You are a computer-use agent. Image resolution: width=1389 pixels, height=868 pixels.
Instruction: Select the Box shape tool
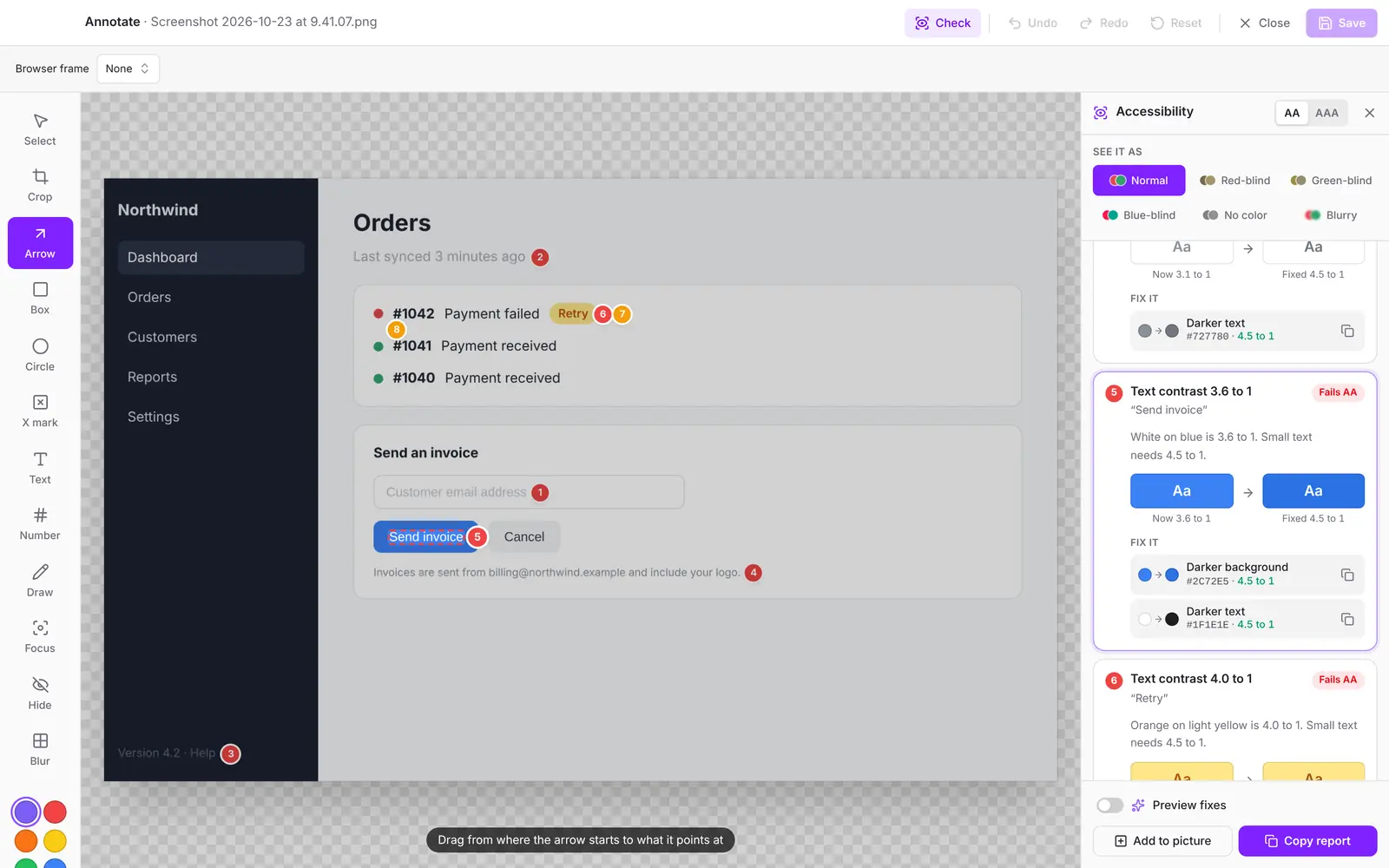(40, 299)
